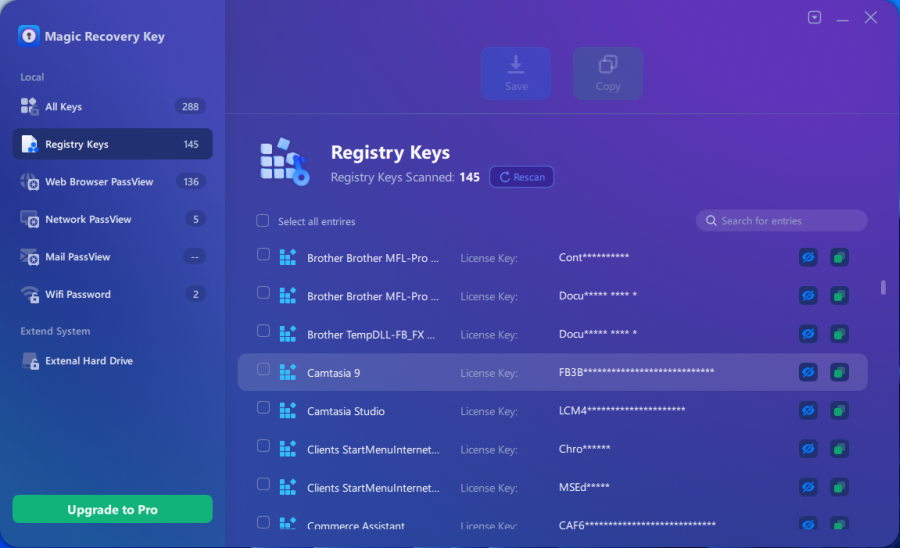Screen dimensions: 900x548
Task: Tick checkbox for Camtasia 9 row
Action: pyautogui.click(x=263, y=369)
